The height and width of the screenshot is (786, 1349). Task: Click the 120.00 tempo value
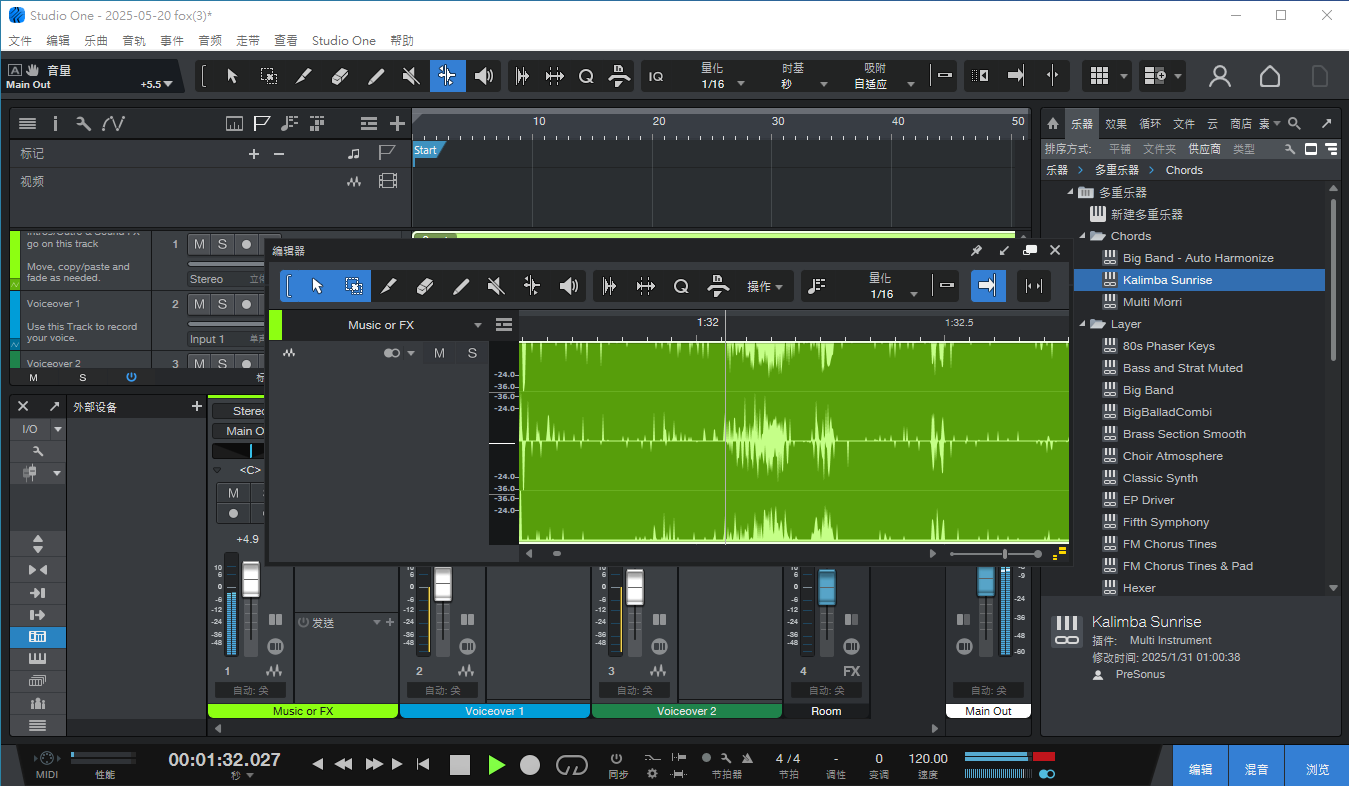[x=928, y=759]
